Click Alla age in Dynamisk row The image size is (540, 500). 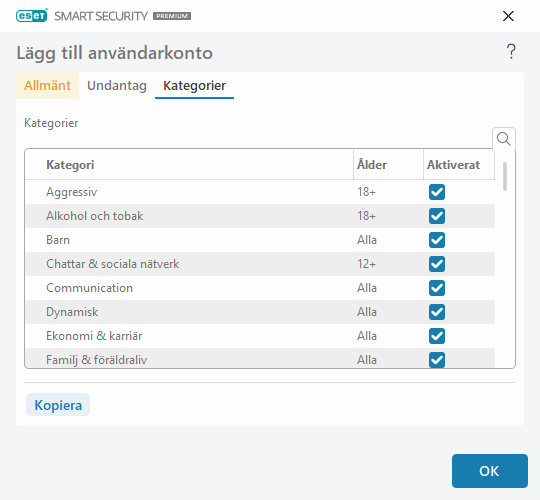tap(367, 312)
